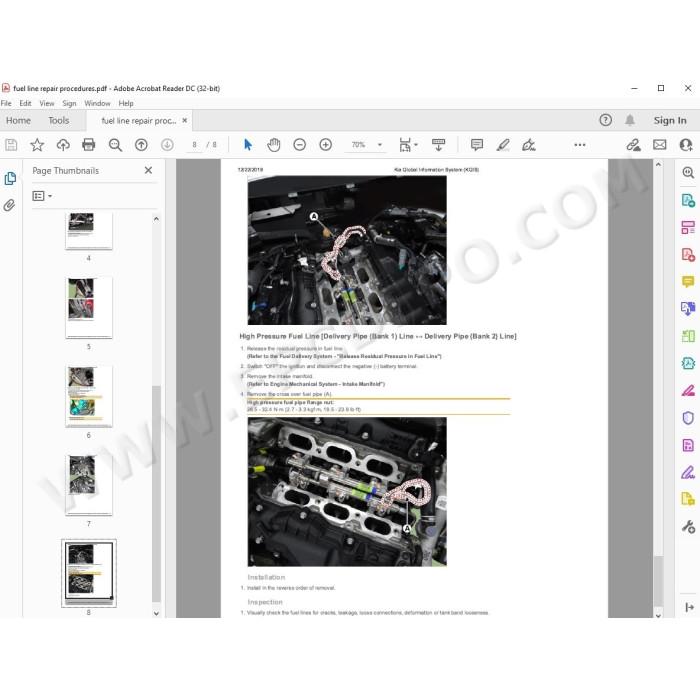Open Fill & Sign tool in right pane
This screenshot has height=700, width=700.
pos(688,472)
